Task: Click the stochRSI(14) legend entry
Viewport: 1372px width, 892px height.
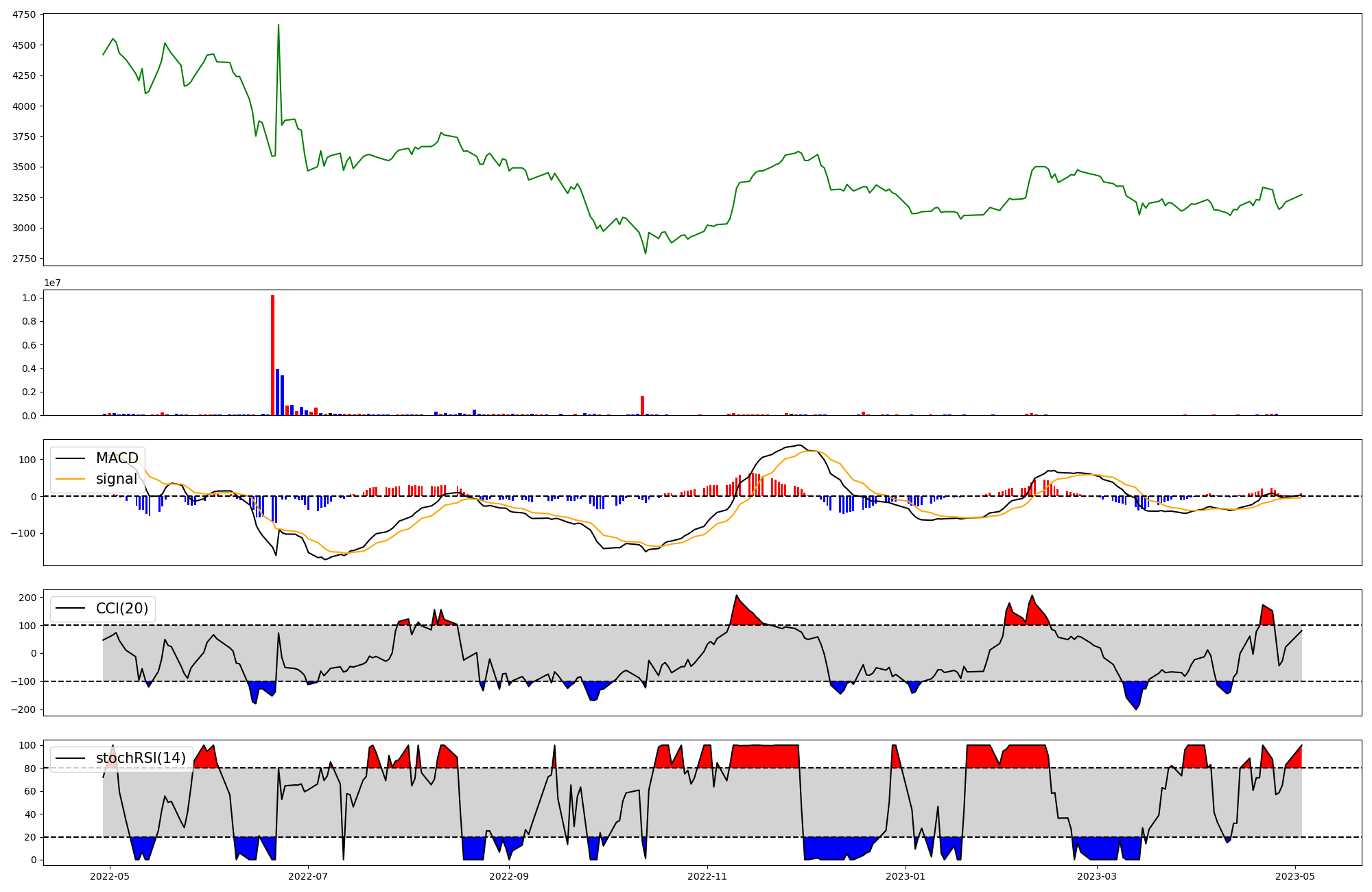Action: point(141,758)
